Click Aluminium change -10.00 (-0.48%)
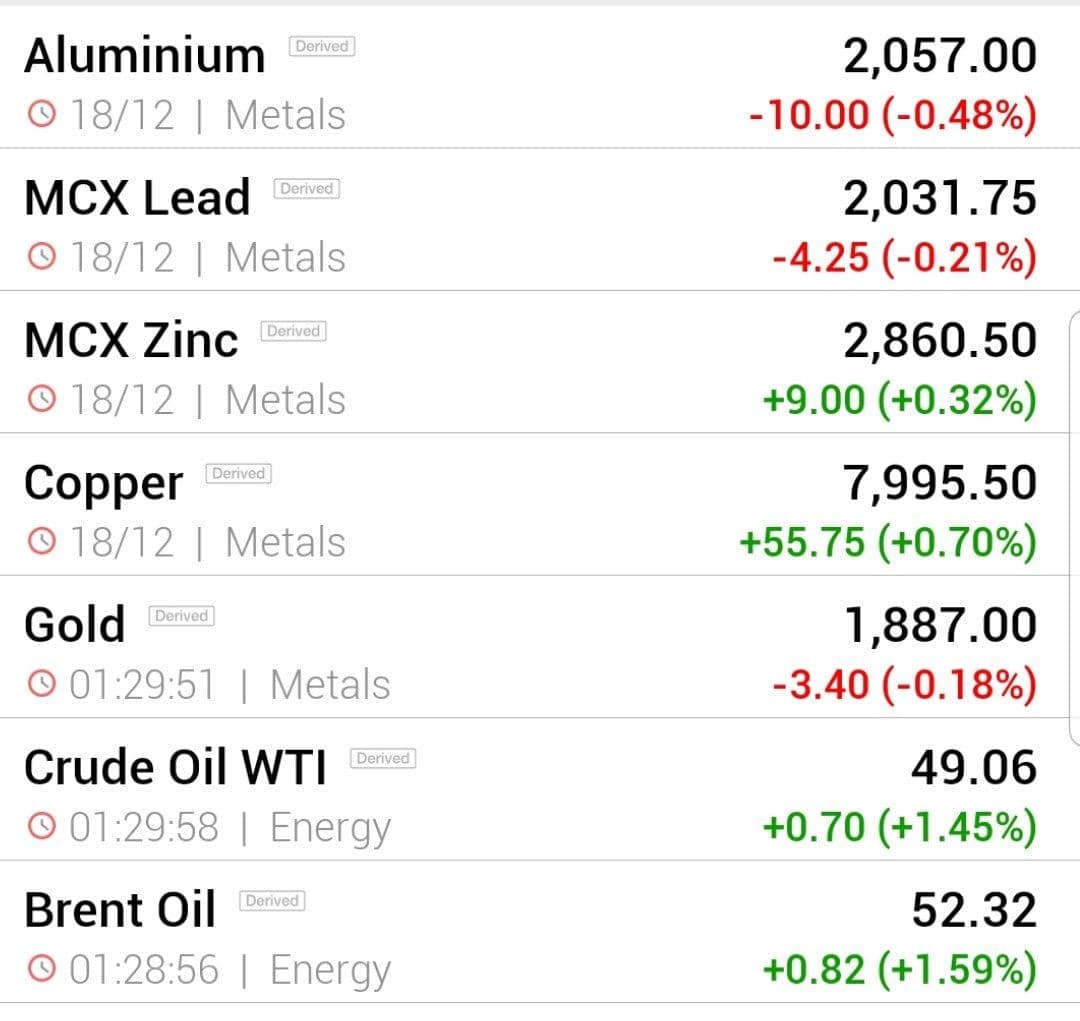Image resolution: width=1080 pixels, height=1021 pixels. click(893, 114)
